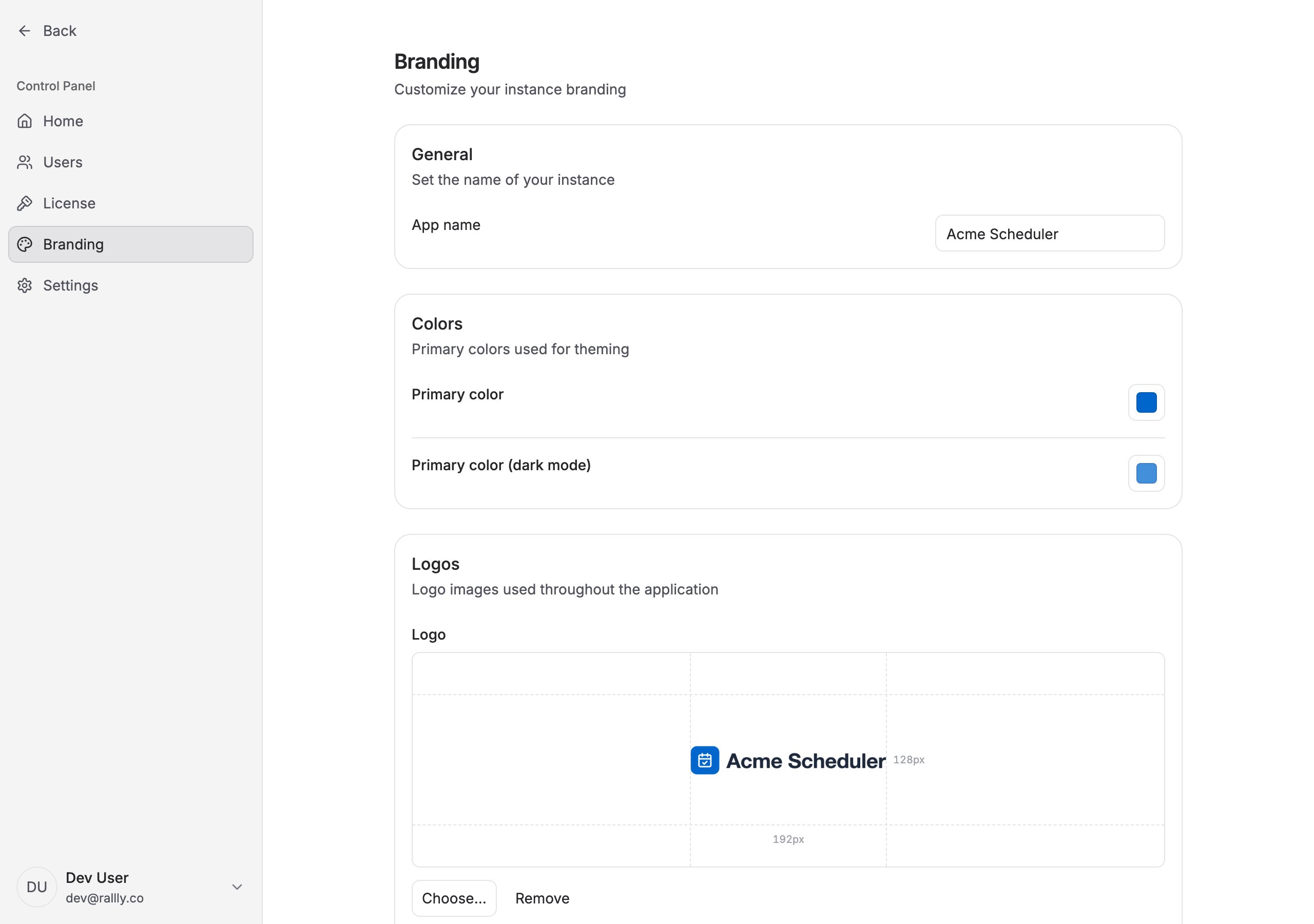
Task: Click the Dev User name
Action: [98, 878]
